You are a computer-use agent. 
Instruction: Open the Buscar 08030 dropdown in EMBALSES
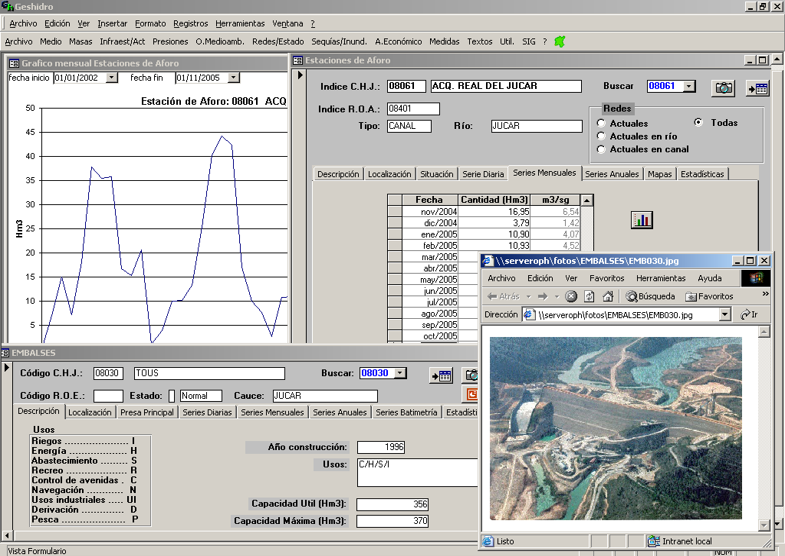tap(401, 373)
